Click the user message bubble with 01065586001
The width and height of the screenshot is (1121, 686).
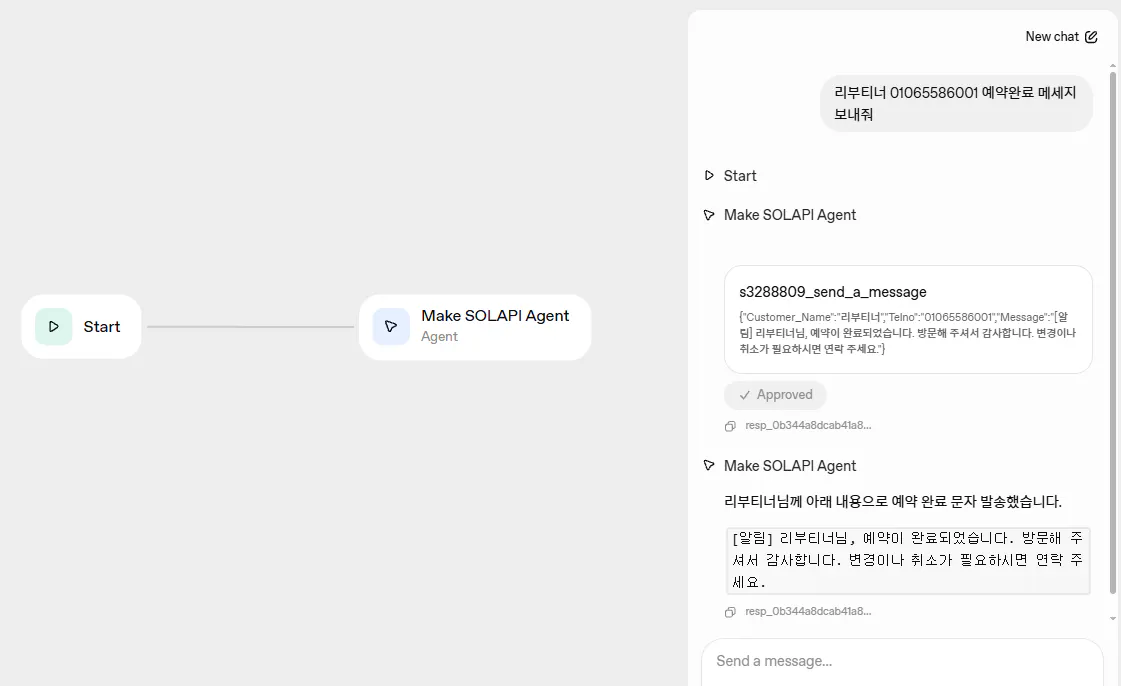point(956,104)
